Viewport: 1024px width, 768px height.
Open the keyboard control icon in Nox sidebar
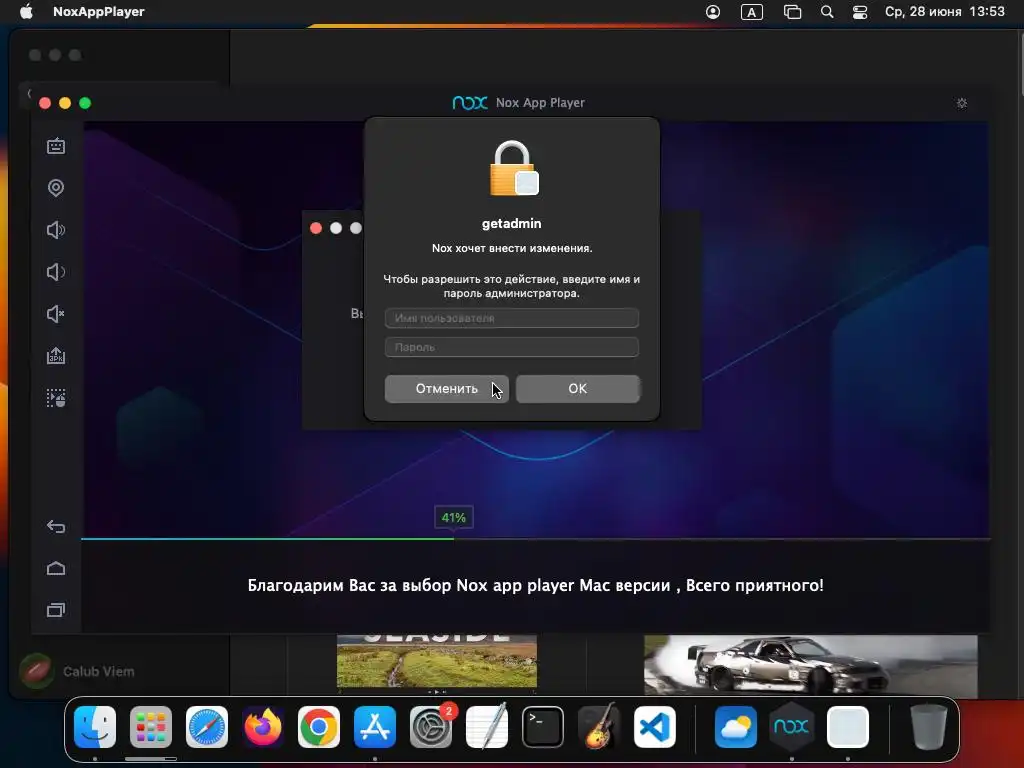click(x=56, y=146)
